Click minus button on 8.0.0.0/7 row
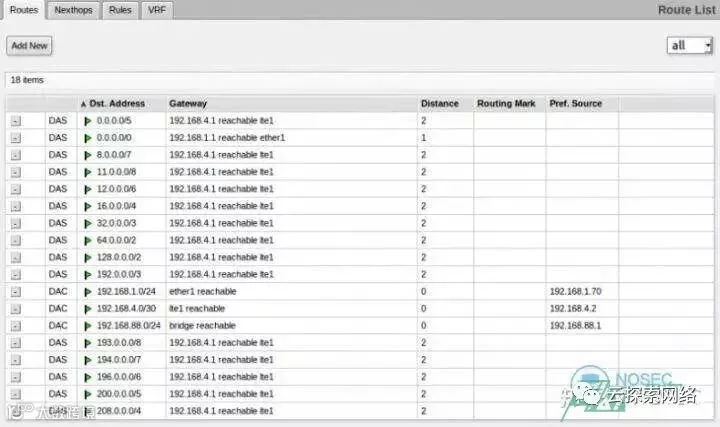The width and height of the screenshot is (720, 427). point(16,155)
